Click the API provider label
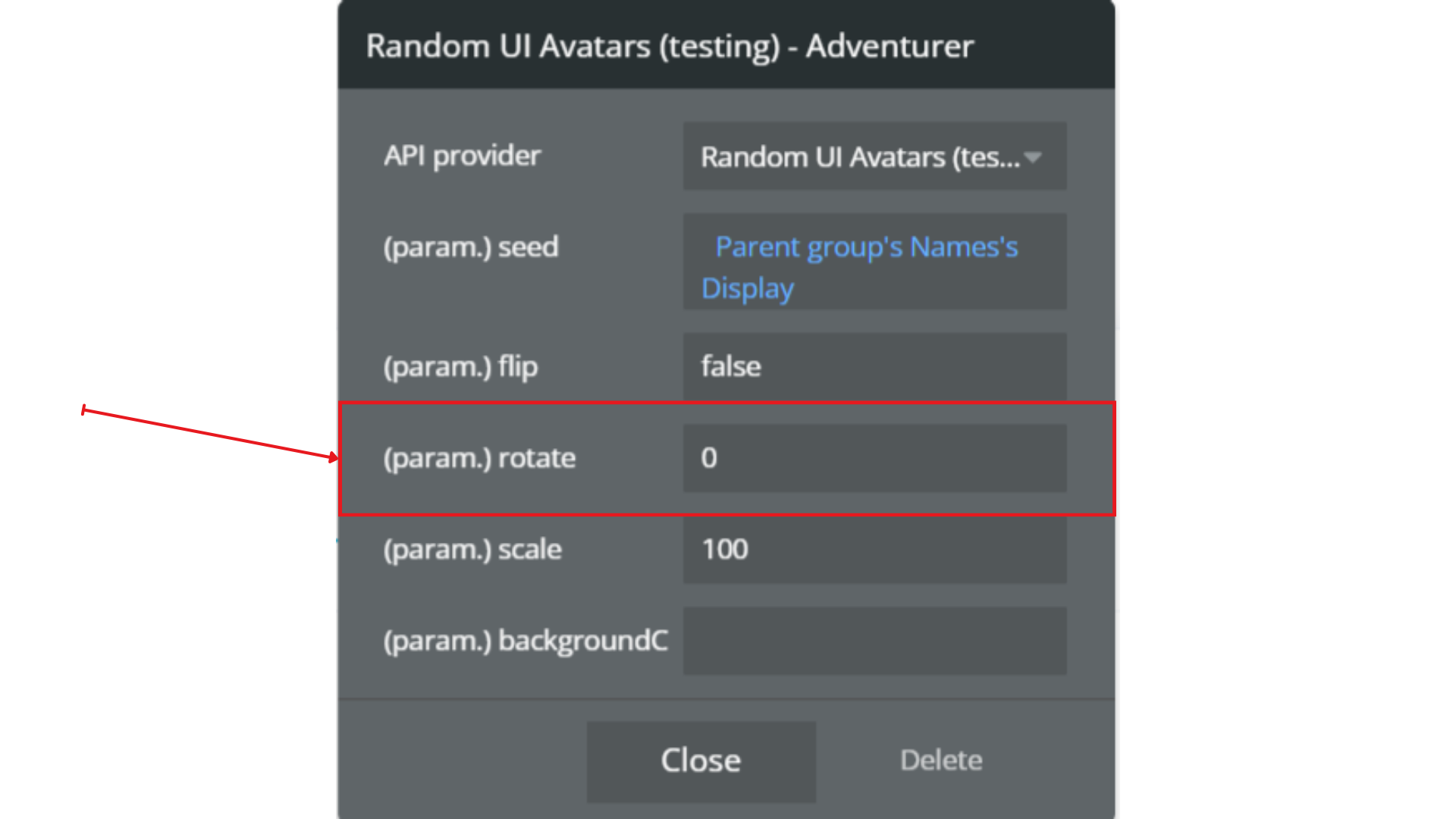The image size is (1456, 819). (462, 156)
